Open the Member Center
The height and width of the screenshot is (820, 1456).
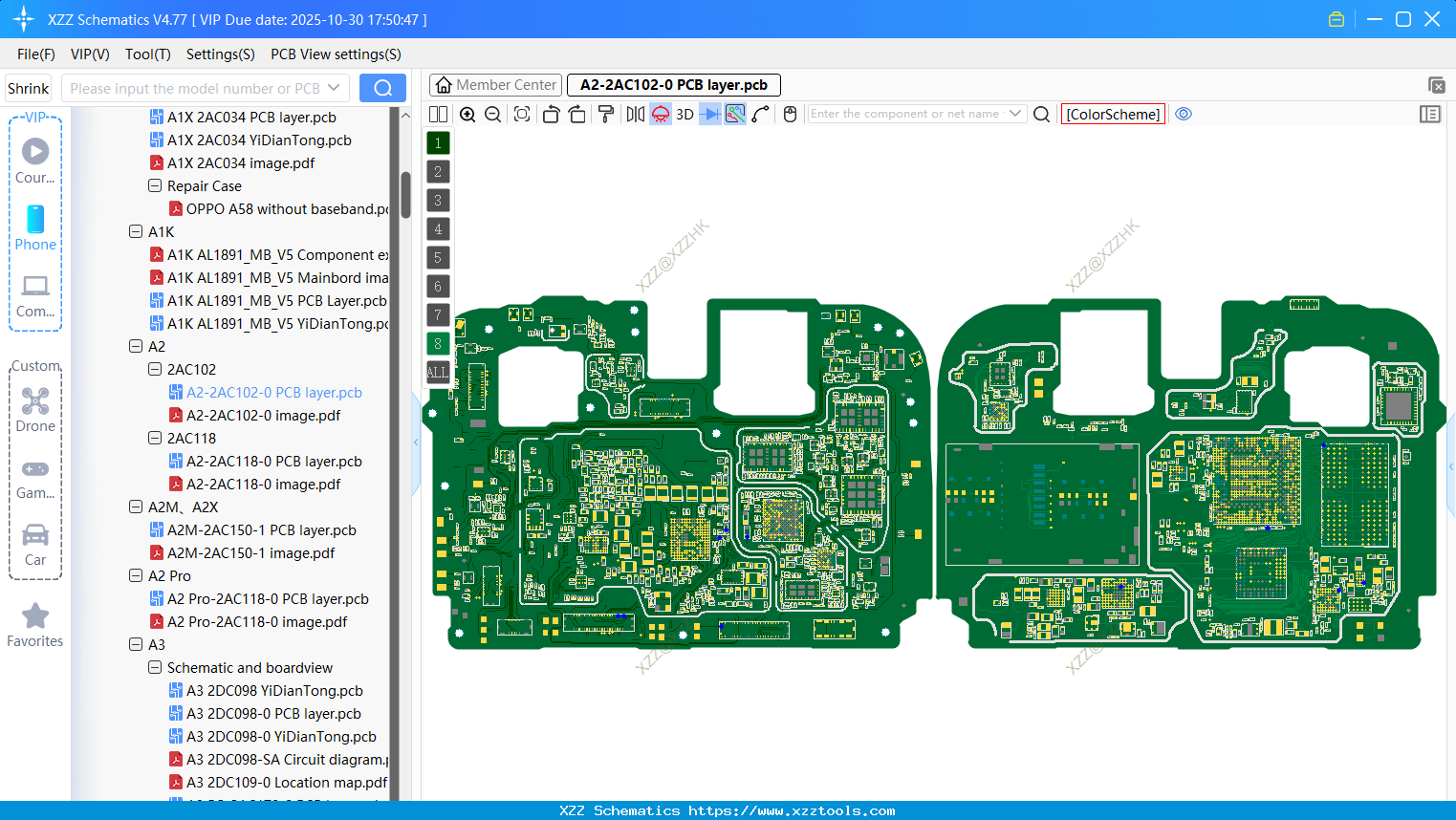click(495, 84)
